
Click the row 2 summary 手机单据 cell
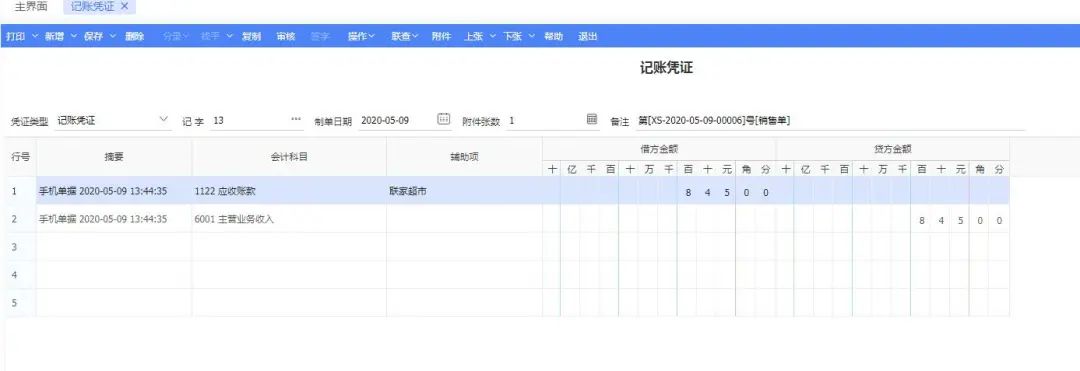pyautogui.click(x=114, y=220)
